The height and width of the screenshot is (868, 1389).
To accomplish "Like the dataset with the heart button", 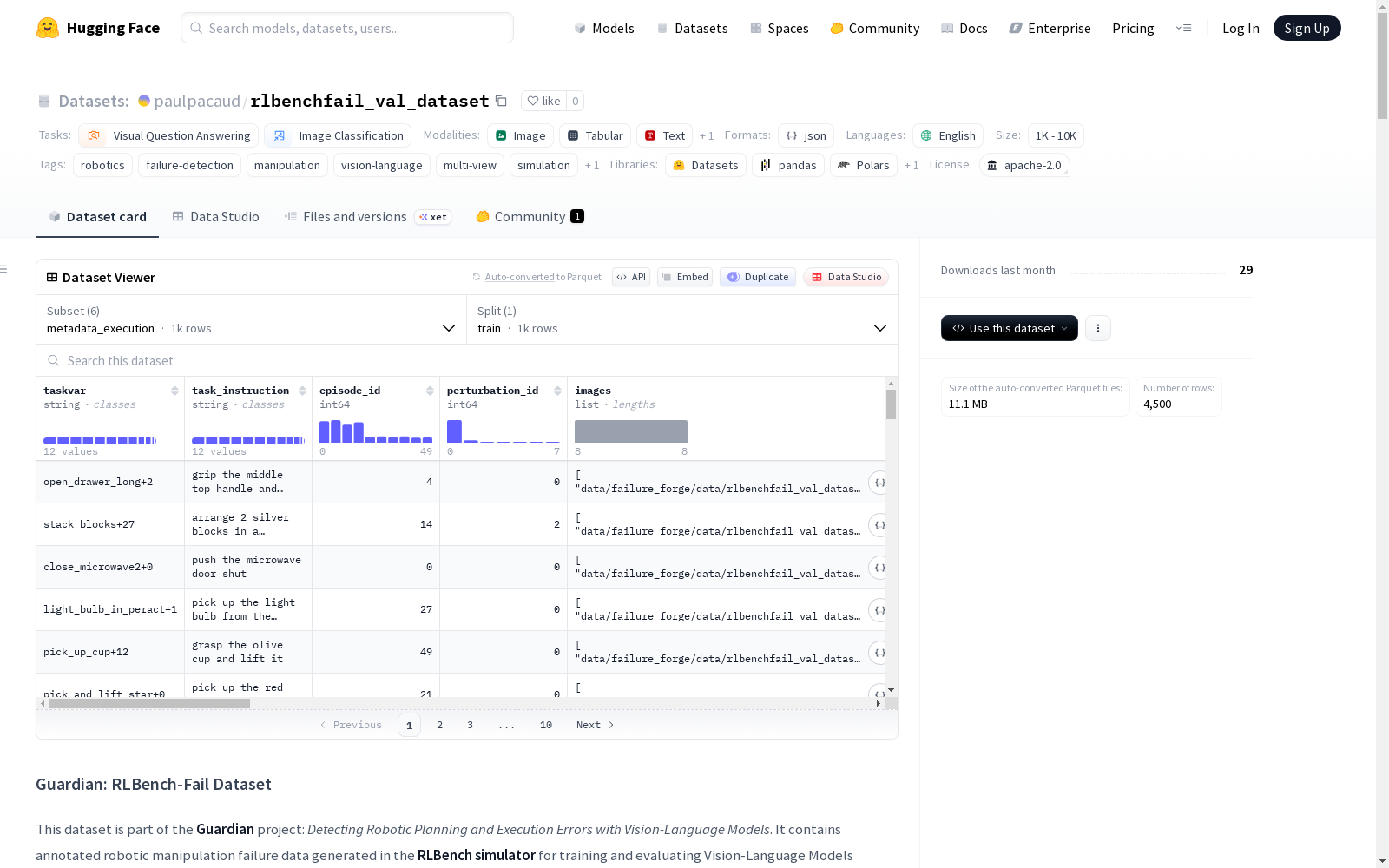I will point(544,101).
